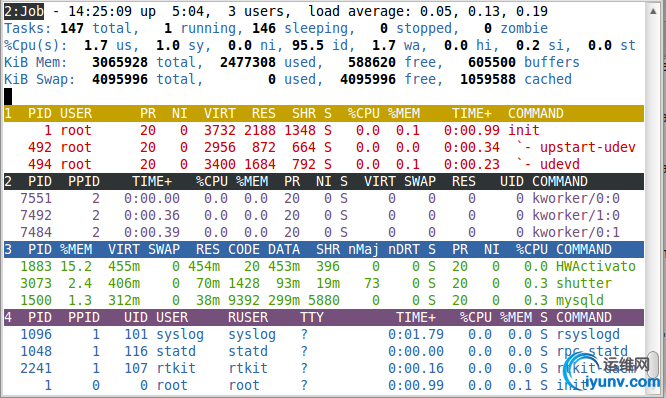This screenshot has height=398, width=666.
Task: Click the scrollbar up arrow at top right
Action: tap(653, 11)
